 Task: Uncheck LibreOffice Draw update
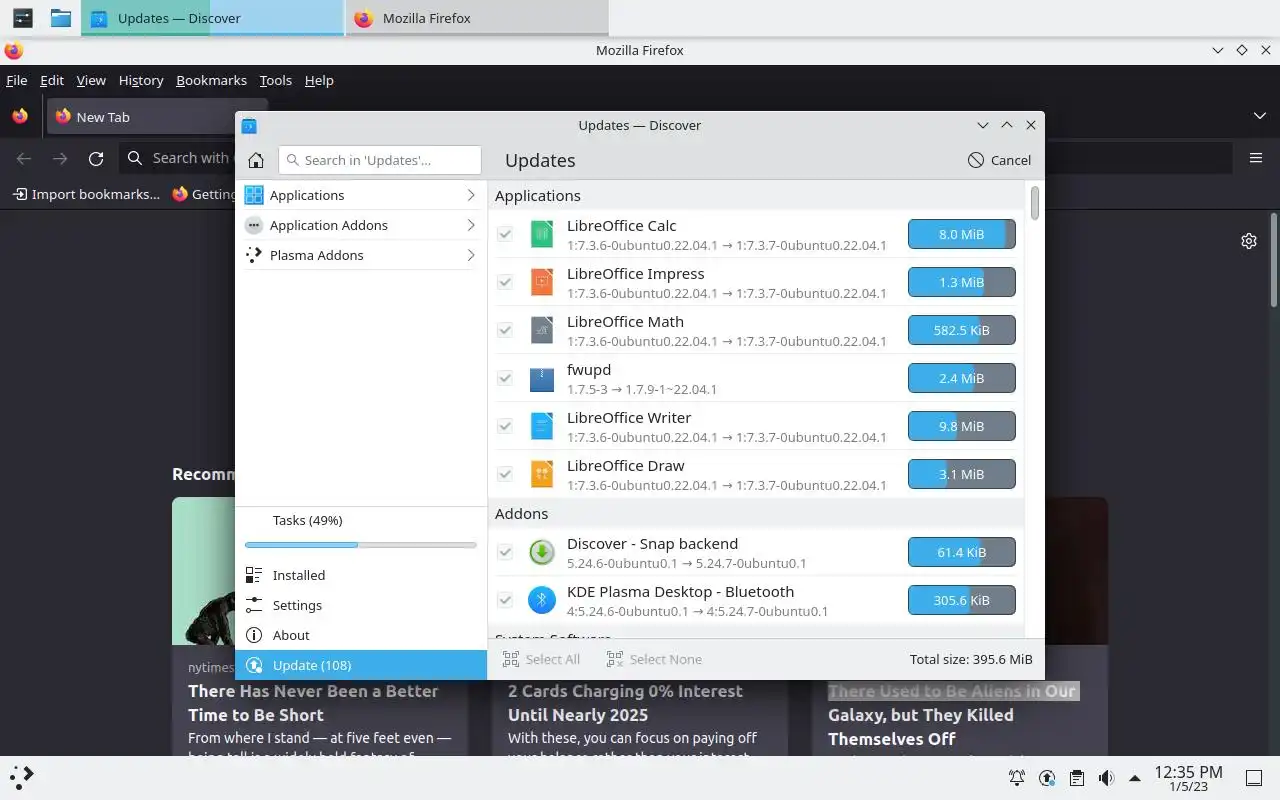(x=505, y=474)
